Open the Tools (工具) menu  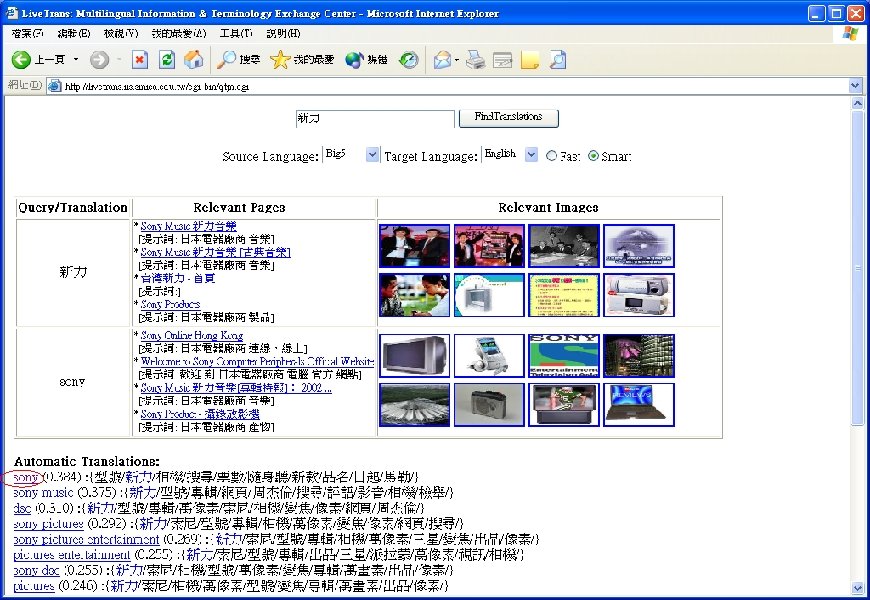236,33
